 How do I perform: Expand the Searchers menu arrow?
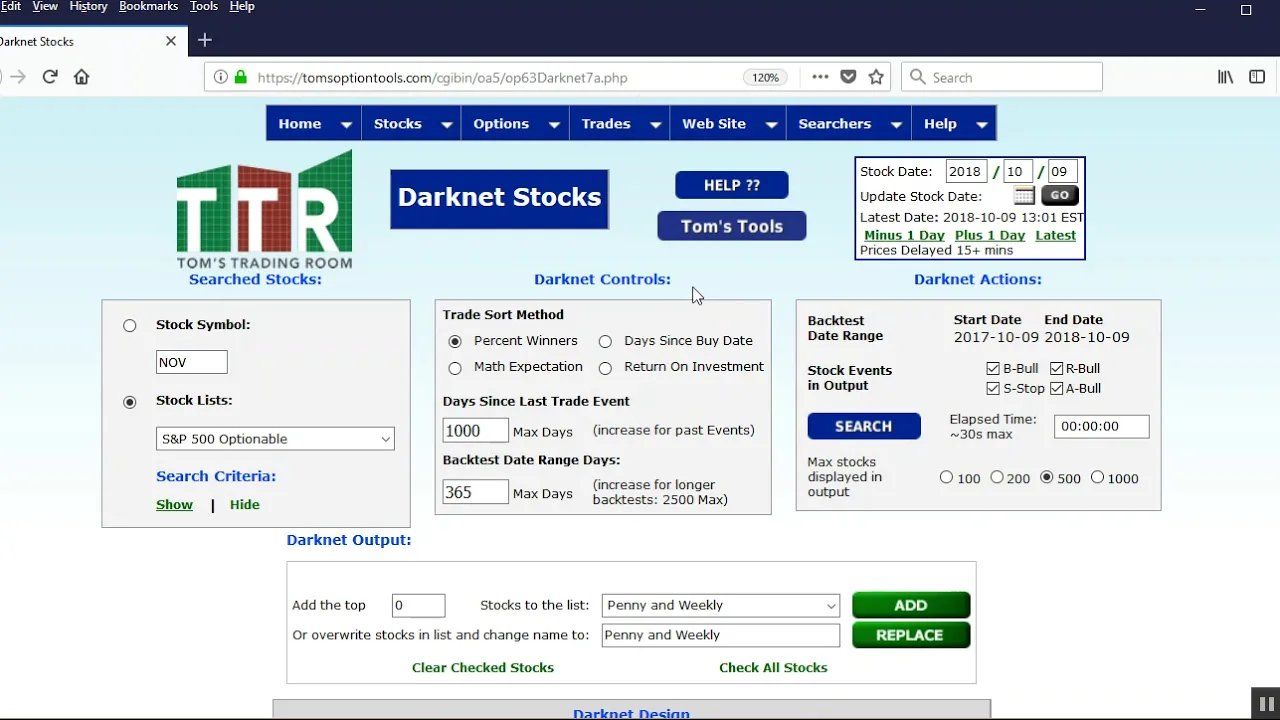(x=897, y=124)
